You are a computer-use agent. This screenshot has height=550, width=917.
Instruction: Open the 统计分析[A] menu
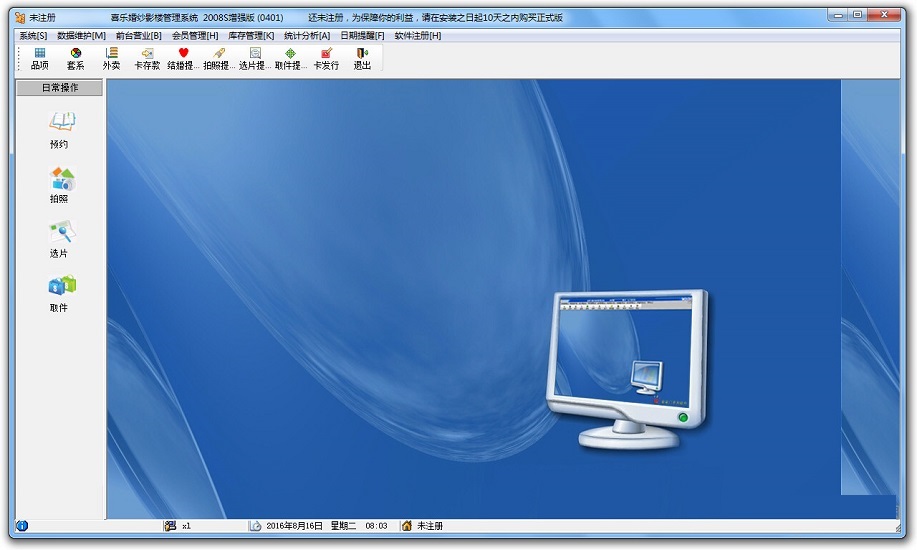[307, 36]
